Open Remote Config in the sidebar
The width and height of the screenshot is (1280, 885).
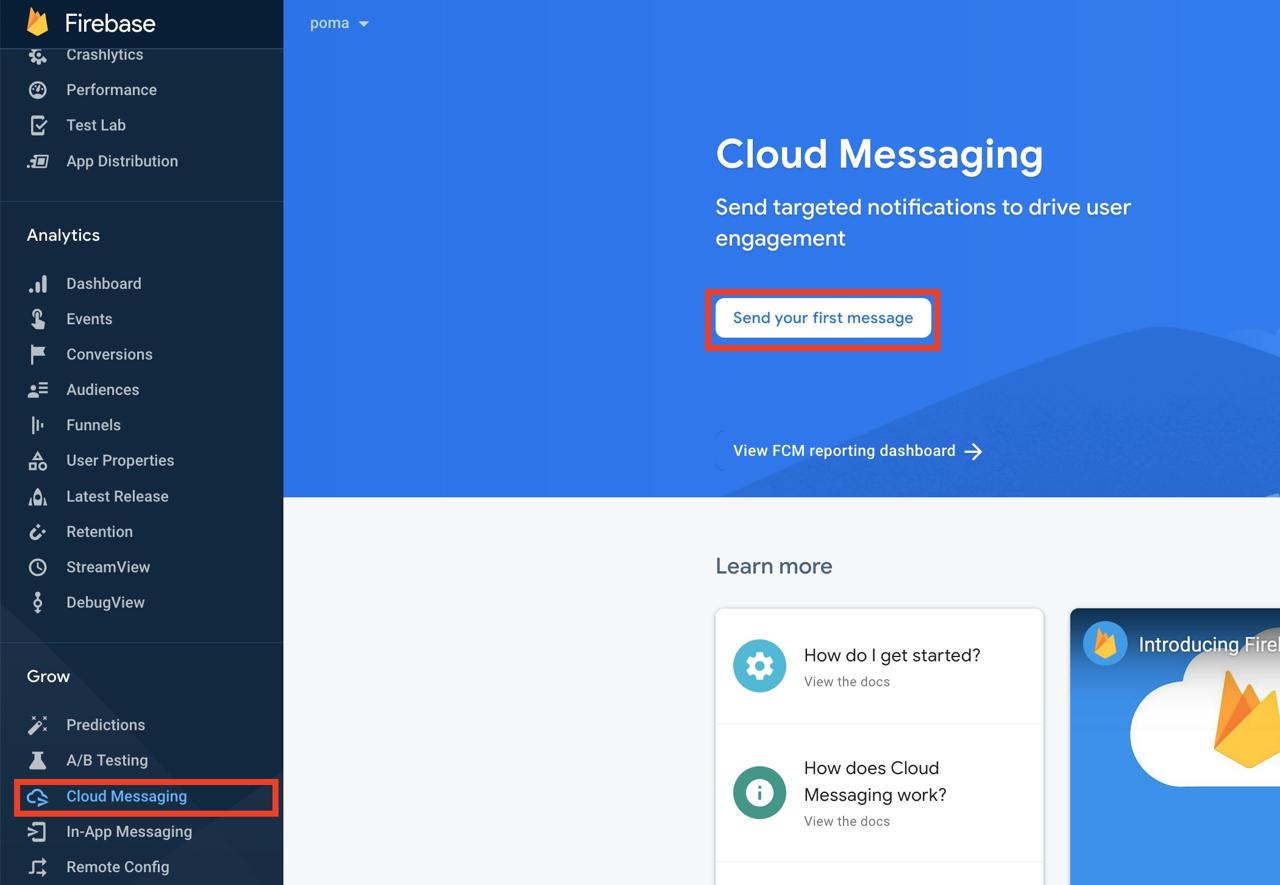point(117,867)
